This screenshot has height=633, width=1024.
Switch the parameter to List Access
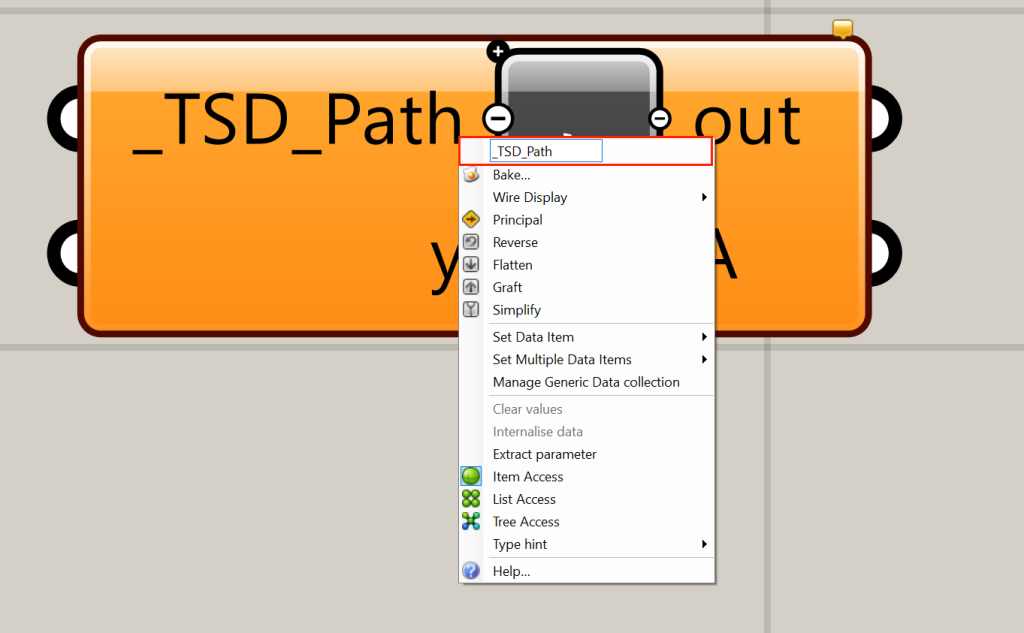click(524, 499)
